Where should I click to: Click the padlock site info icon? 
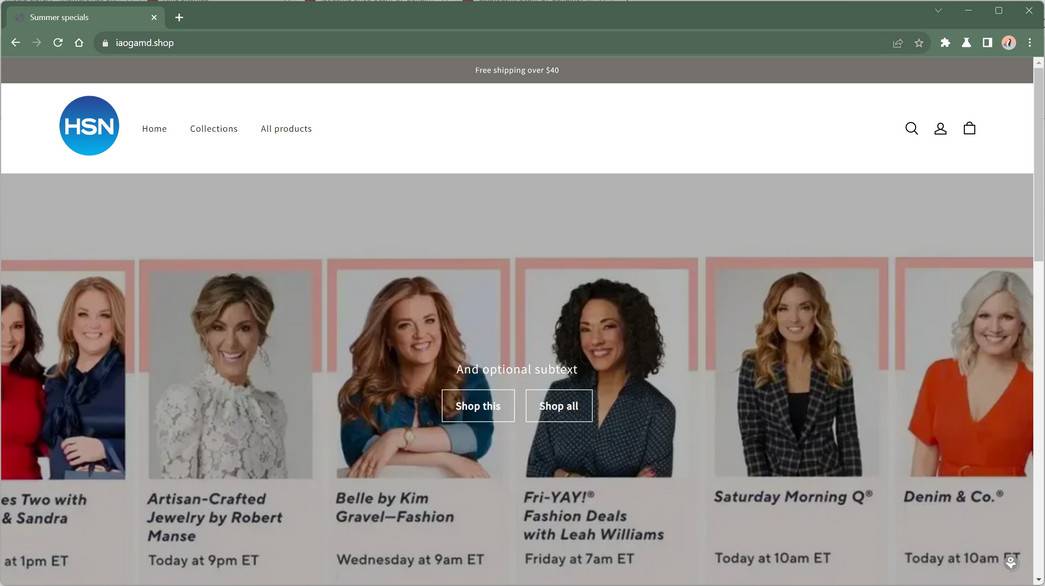pyautogui.click(x=105, y=43)
